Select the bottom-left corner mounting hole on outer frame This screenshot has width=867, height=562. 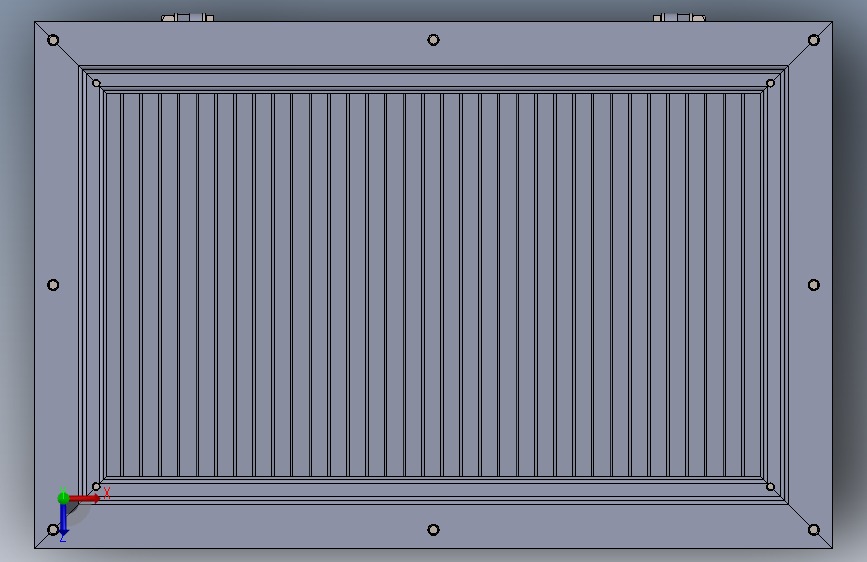click(x=53, y=530)
